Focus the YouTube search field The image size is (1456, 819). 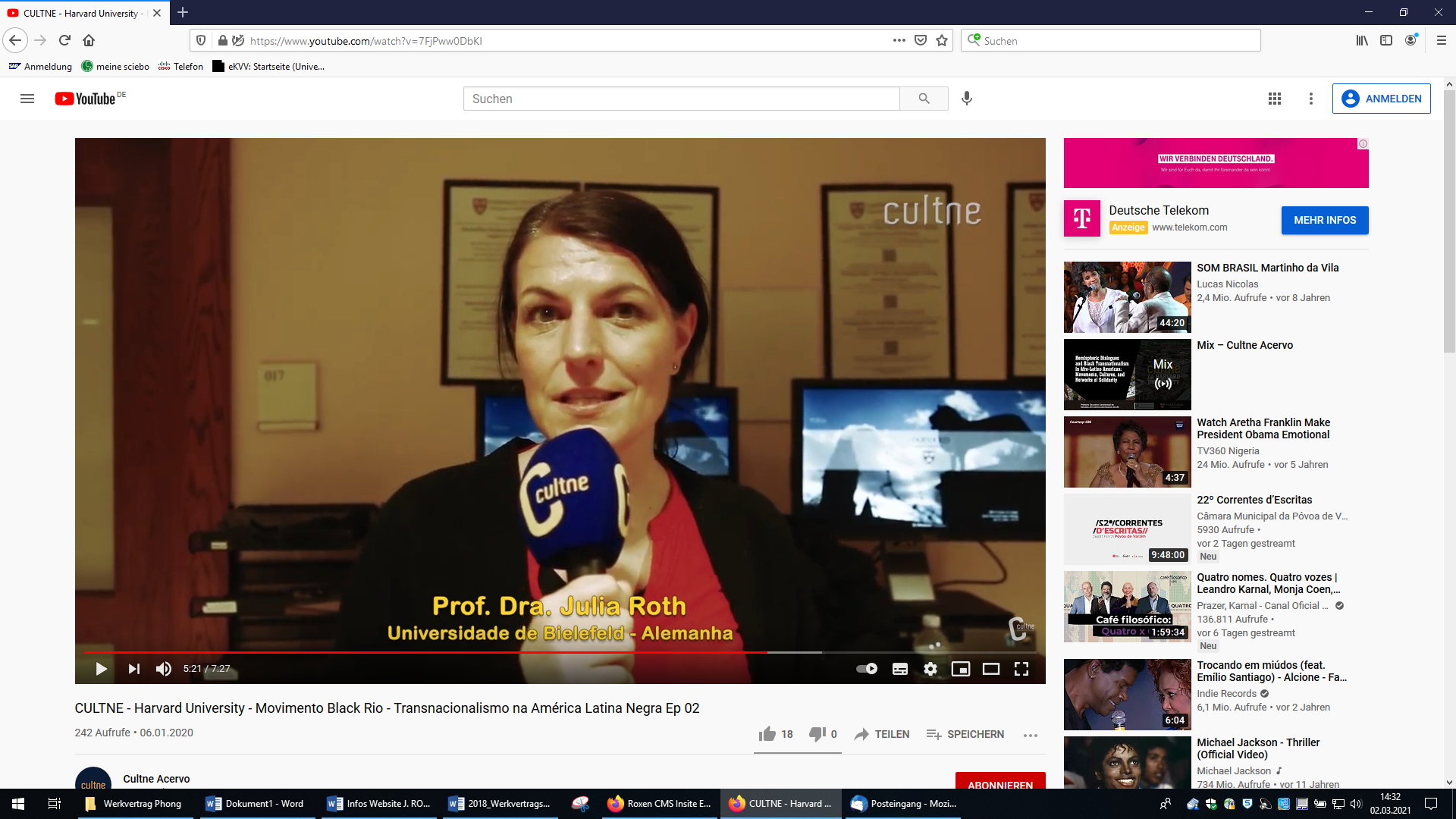coord(681,99)
